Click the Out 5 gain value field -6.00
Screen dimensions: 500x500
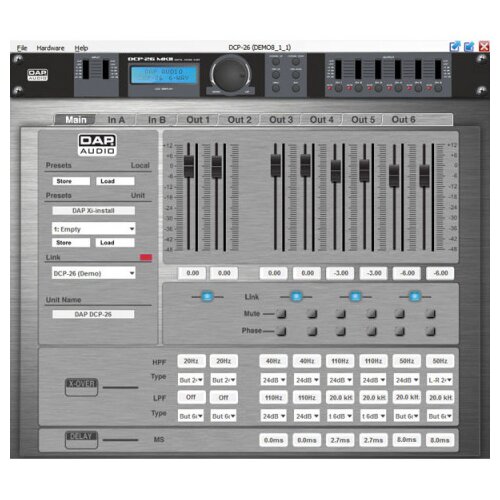(x=407, y=273)
